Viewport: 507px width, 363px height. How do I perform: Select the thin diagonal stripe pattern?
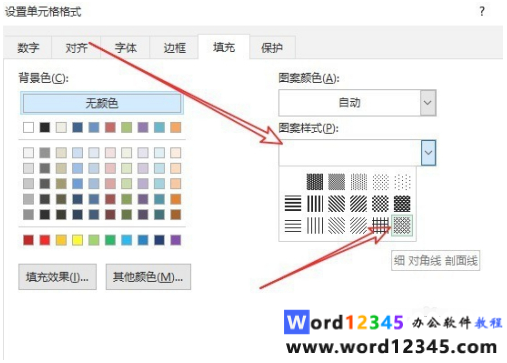point(359,225)
